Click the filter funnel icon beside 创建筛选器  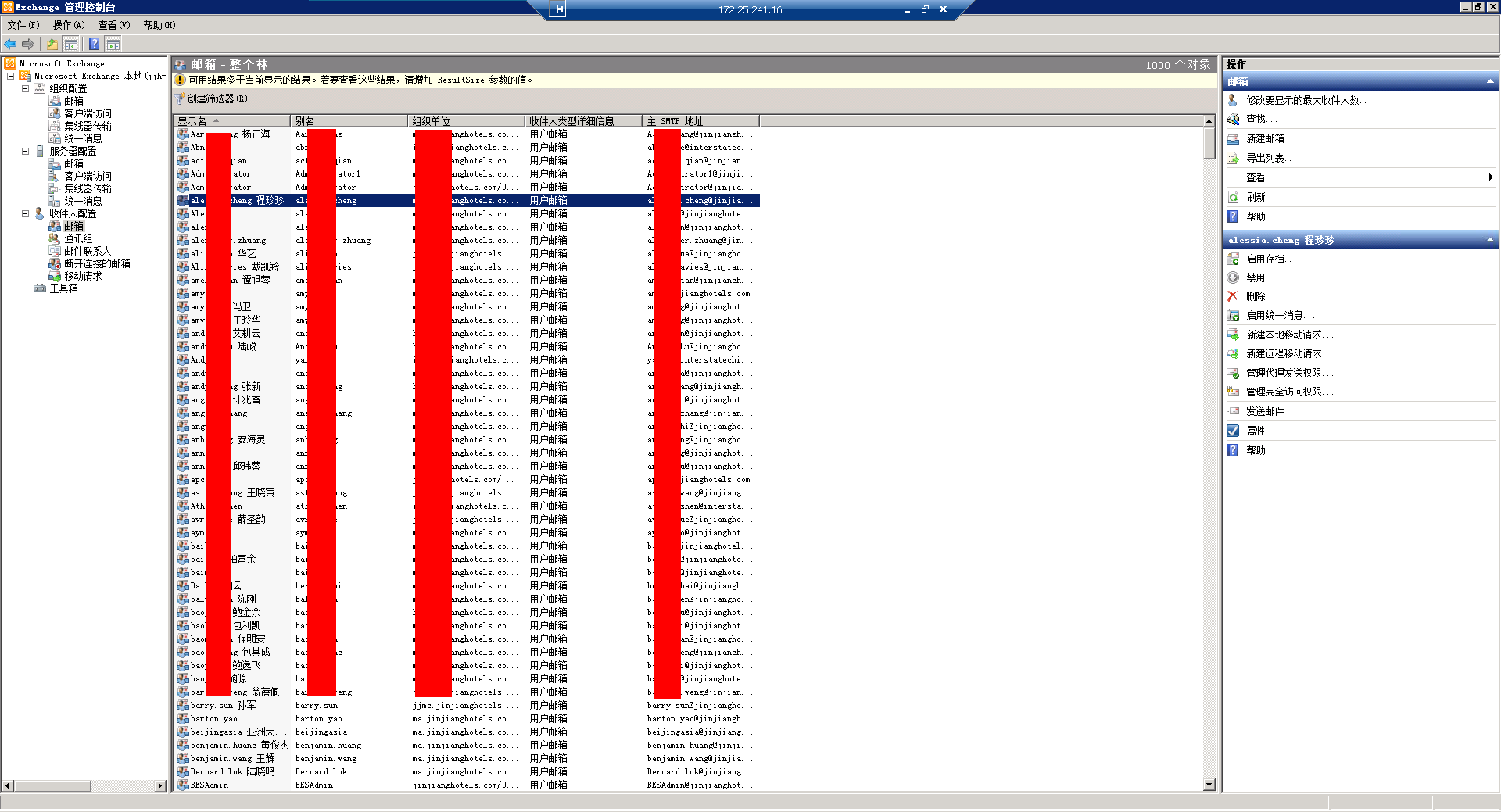180,98
